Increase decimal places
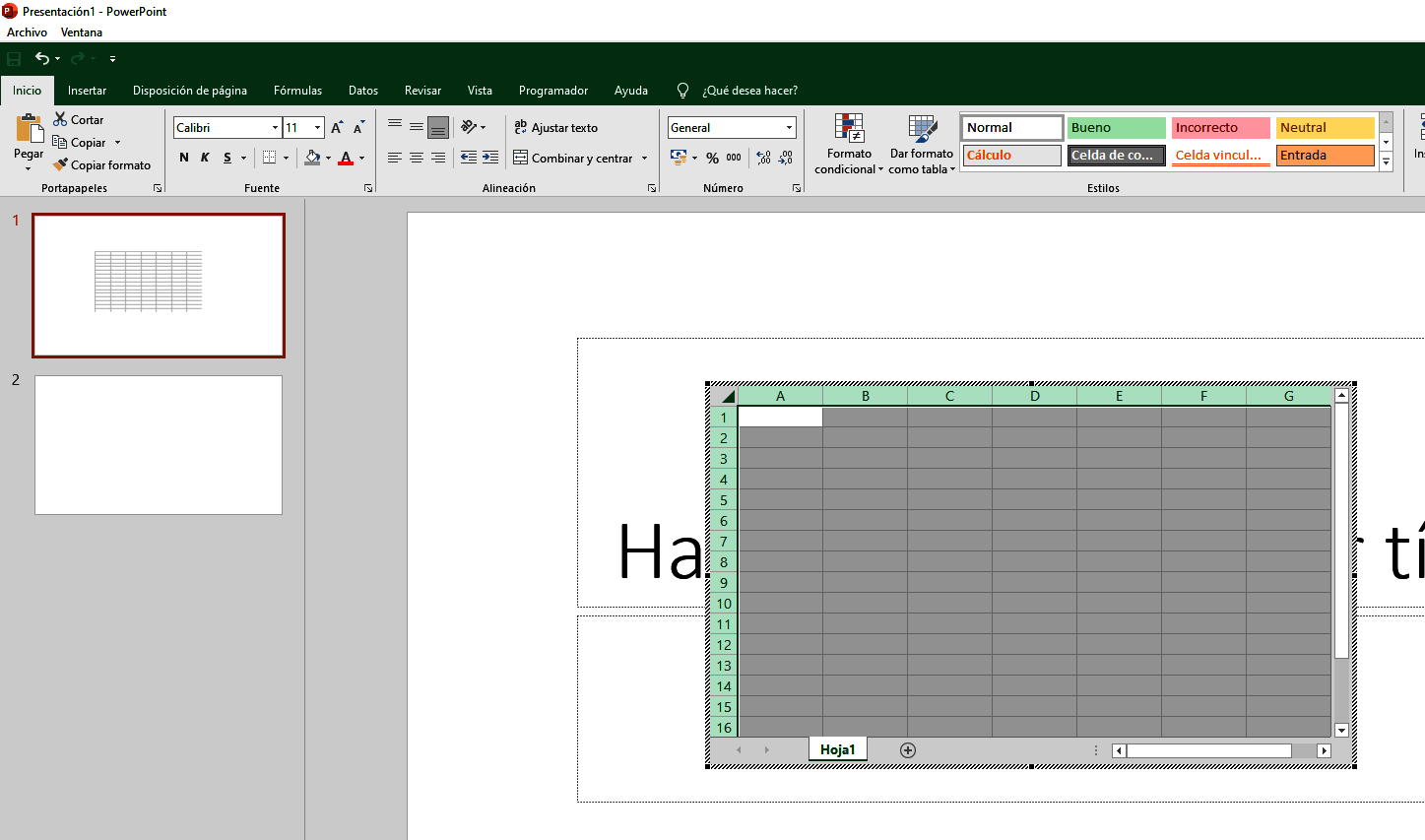This screenshot has width=1425, height=840. click(762, 157)
